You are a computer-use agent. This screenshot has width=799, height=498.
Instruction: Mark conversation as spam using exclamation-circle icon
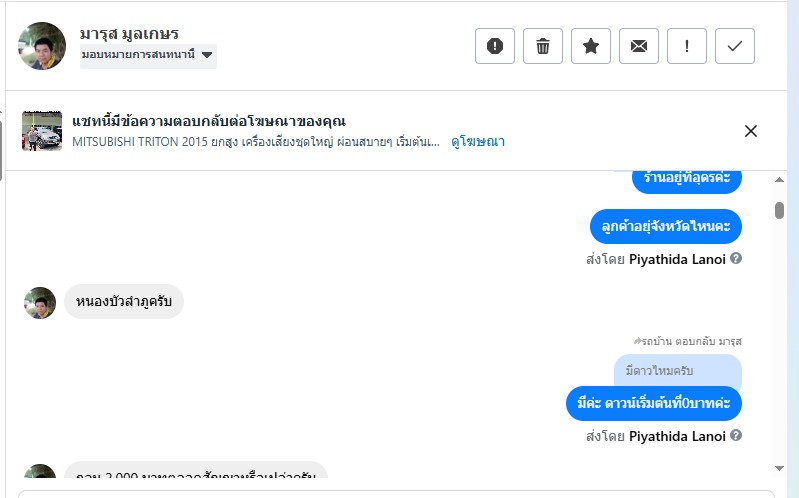pyautogui.click(x=495, y=46)
